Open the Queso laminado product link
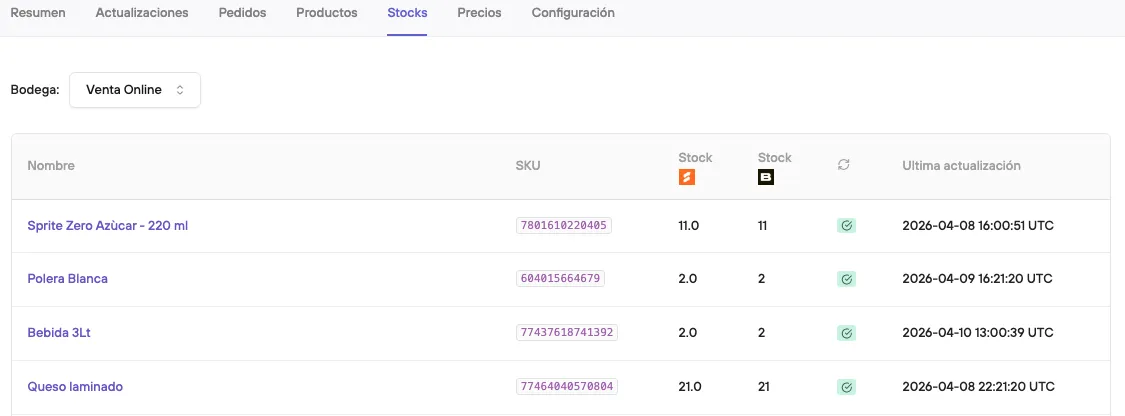Image resolution: width=1125 pixels, height=416 pixels. 75,387
